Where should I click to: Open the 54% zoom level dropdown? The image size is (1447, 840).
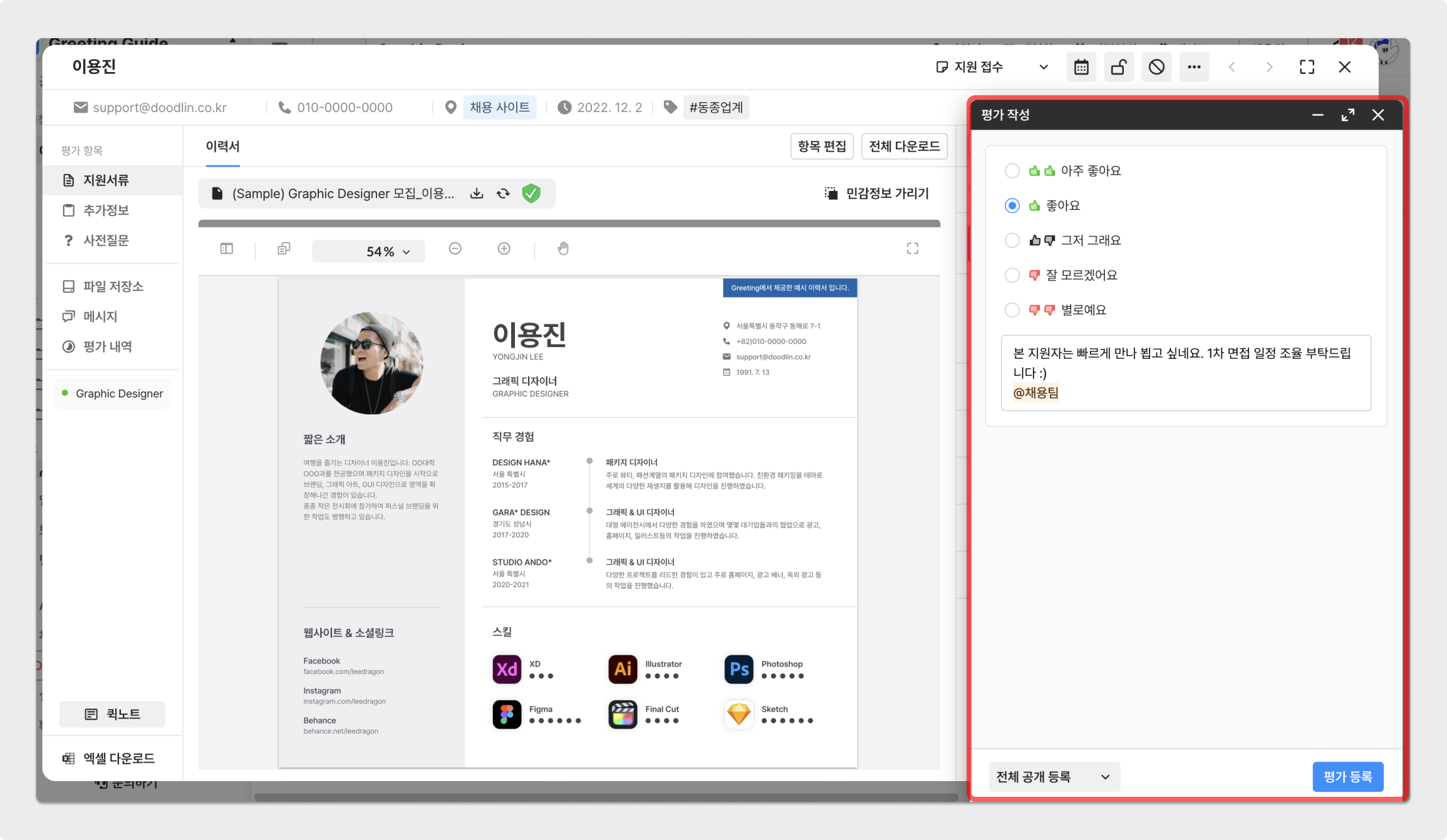(x=369, y=251)
